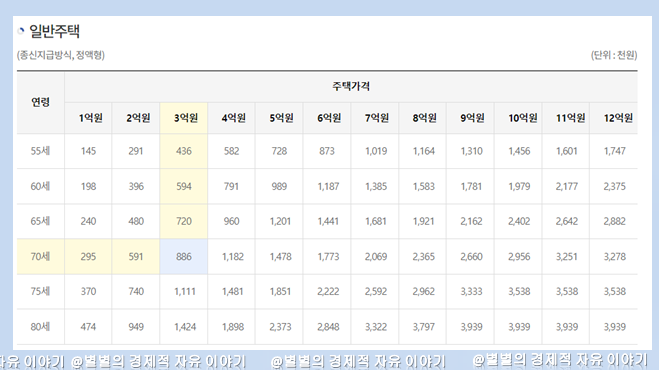
Task: Select the 11억원 column header
Action: coord(566,118)
